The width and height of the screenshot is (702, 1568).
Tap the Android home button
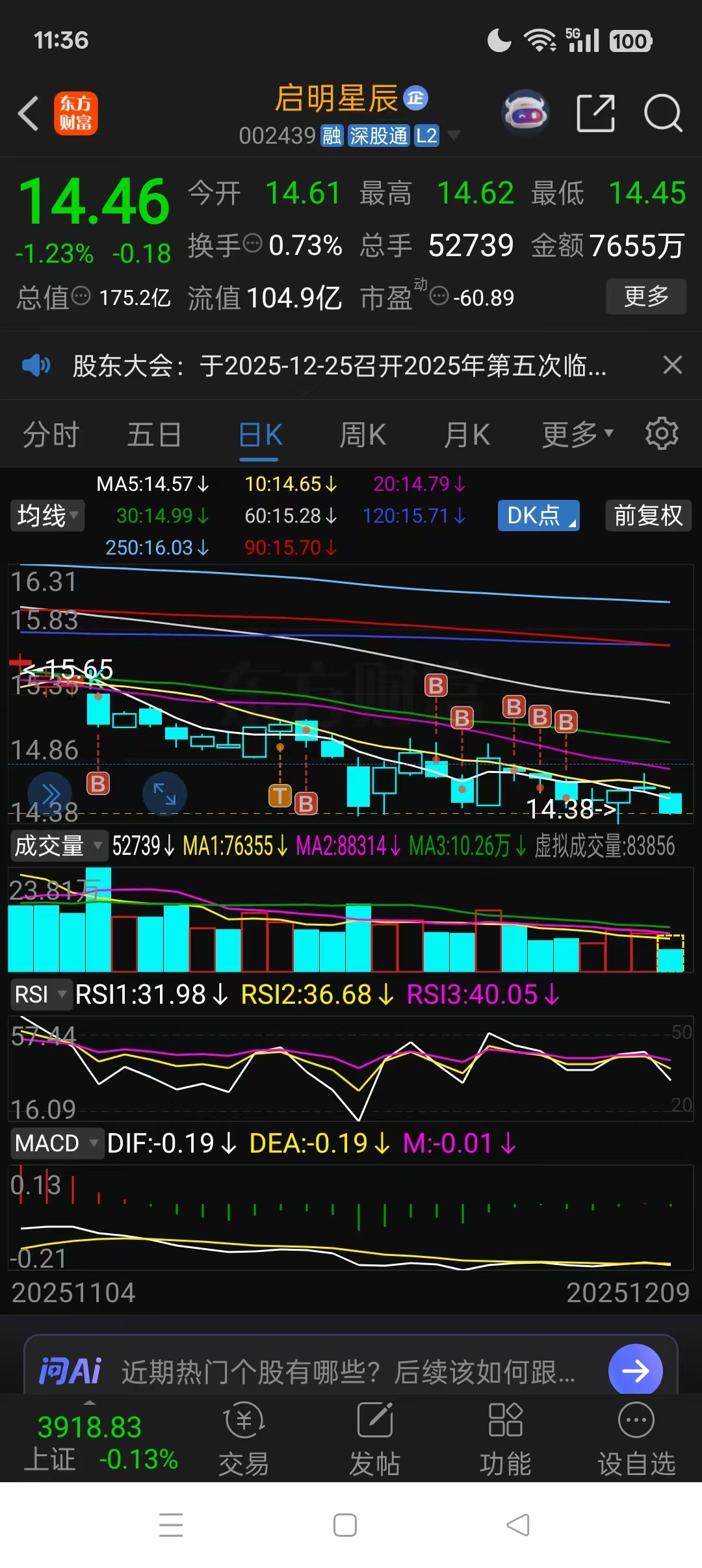point(344,1524)
